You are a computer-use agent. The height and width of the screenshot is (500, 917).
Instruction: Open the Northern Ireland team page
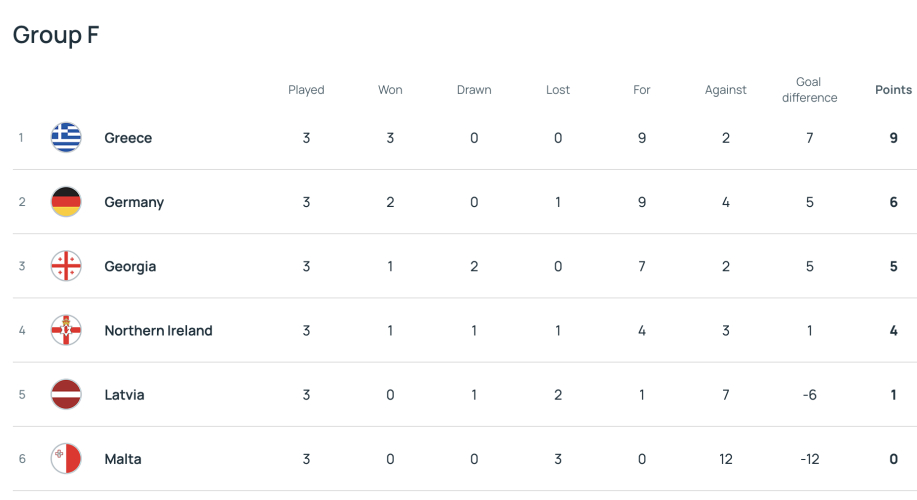point(158,331)
